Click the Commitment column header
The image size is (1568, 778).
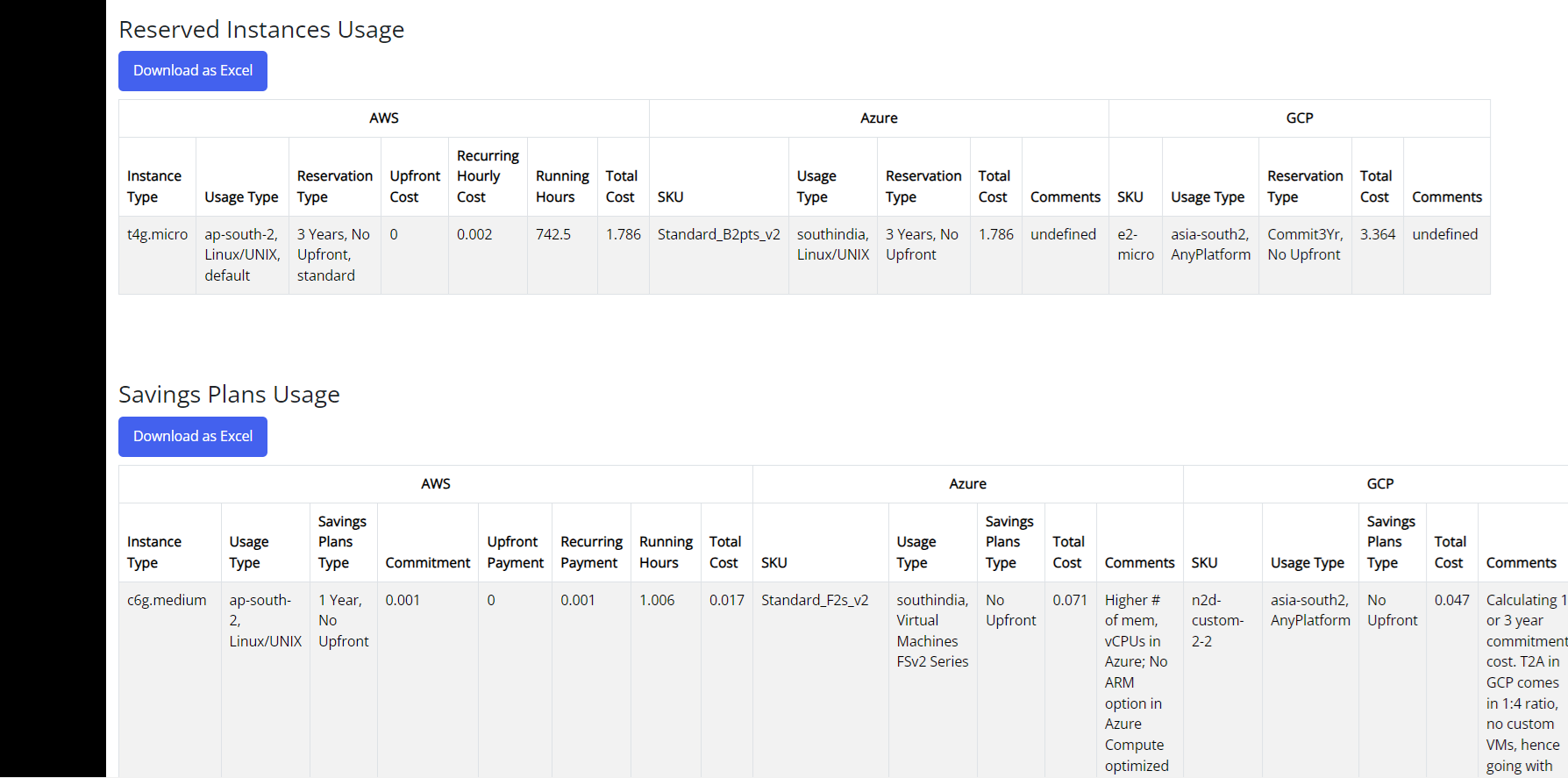[x=428, y=563]
